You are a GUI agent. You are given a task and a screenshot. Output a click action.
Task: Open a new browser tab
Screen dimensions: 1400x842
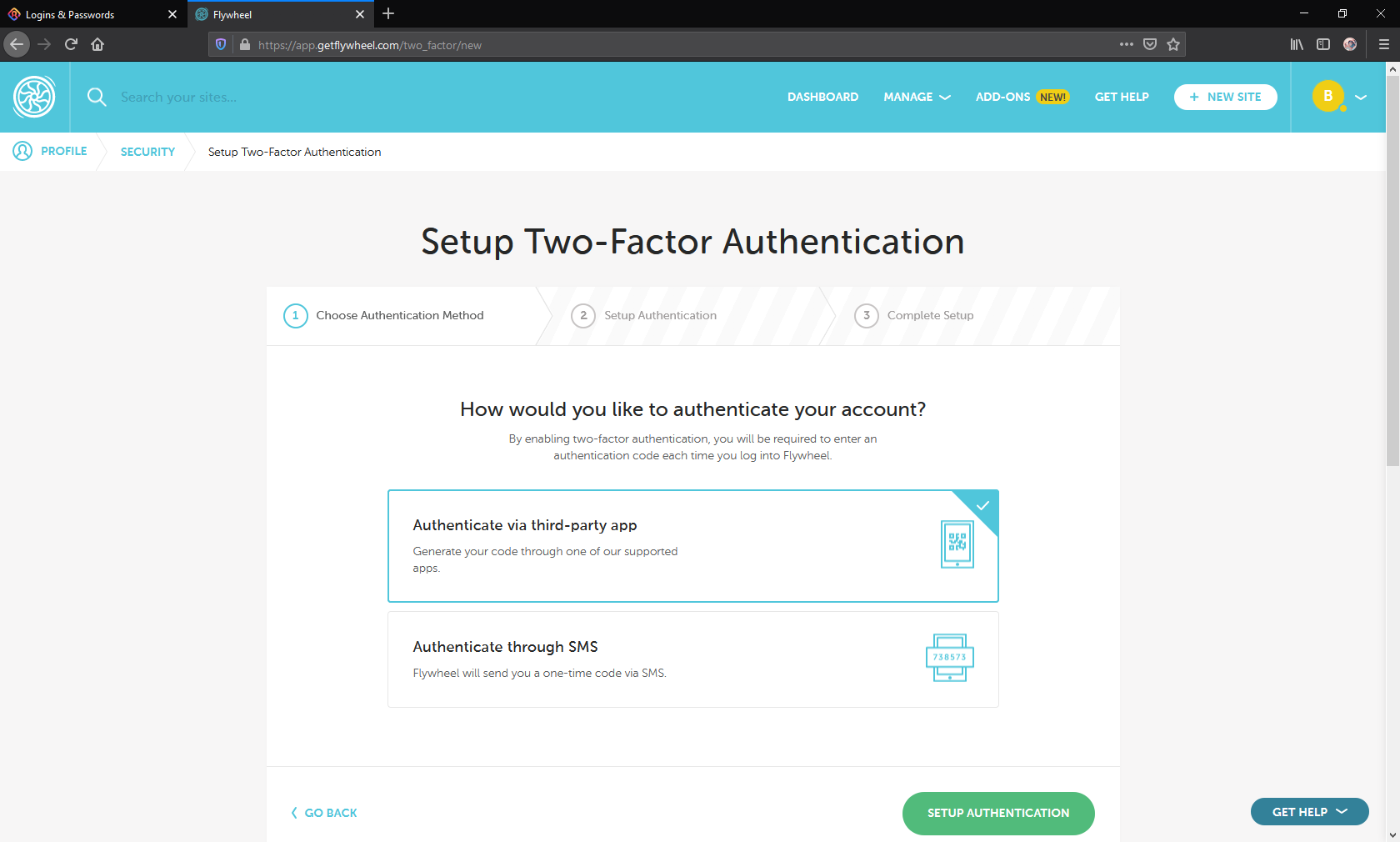(388, 14)
